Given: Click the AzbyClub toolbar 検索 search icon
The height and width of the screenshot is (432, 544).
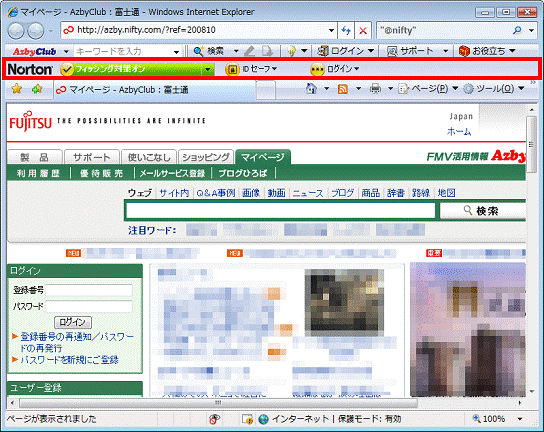Looking at the screenshot, I should pos(198,51).
